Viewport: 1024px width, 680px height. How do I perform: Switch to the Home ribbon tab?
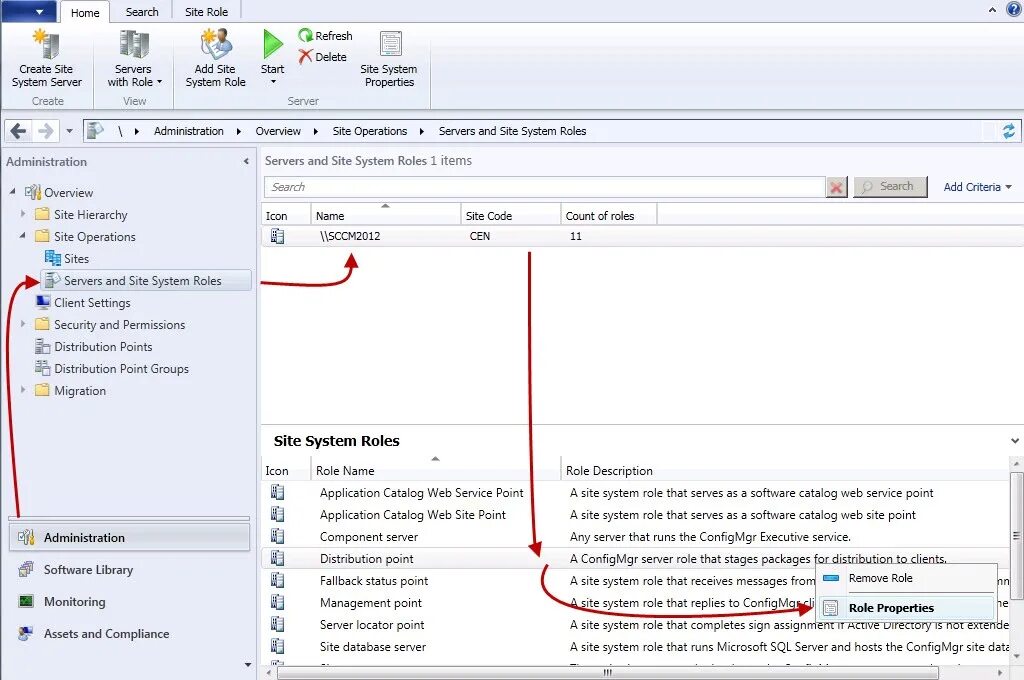[85, 12]
